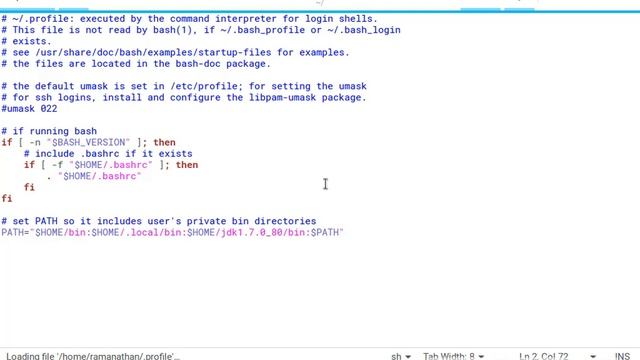The image size is (640, 360).
Task: Click the '# exists.' comment line
Action: [26, 41]
